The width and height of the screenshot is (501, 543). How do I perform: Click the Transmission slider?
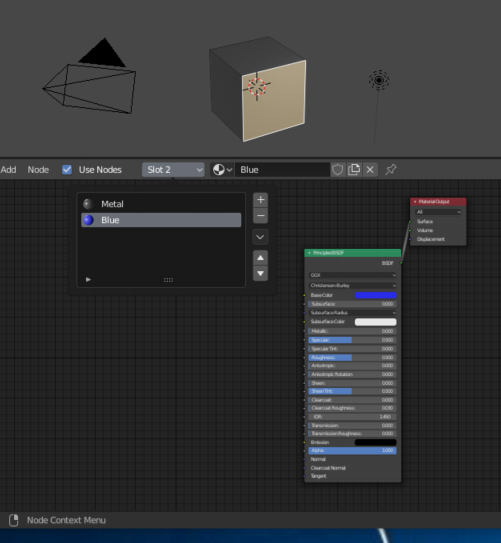click(352, 426)
